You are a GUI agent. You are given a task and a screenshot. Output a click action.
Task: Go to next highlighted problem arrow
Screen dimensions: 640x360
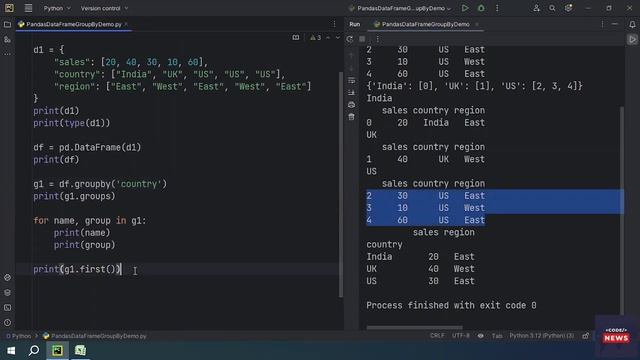pyautogui.click(x=338, y=38)
